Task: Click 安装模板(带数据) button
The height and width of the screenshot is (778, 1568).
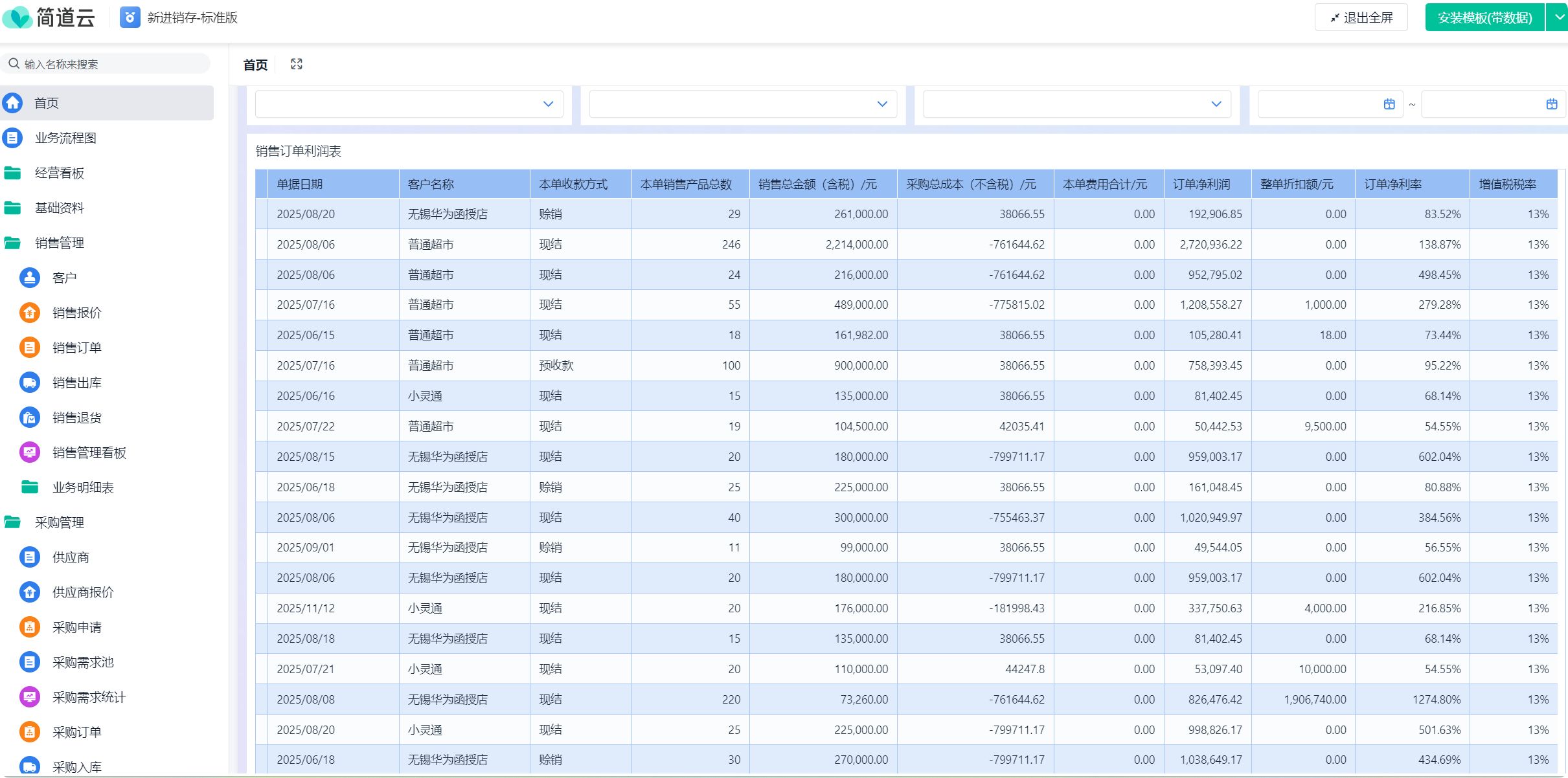Action: coord(1484,17)
